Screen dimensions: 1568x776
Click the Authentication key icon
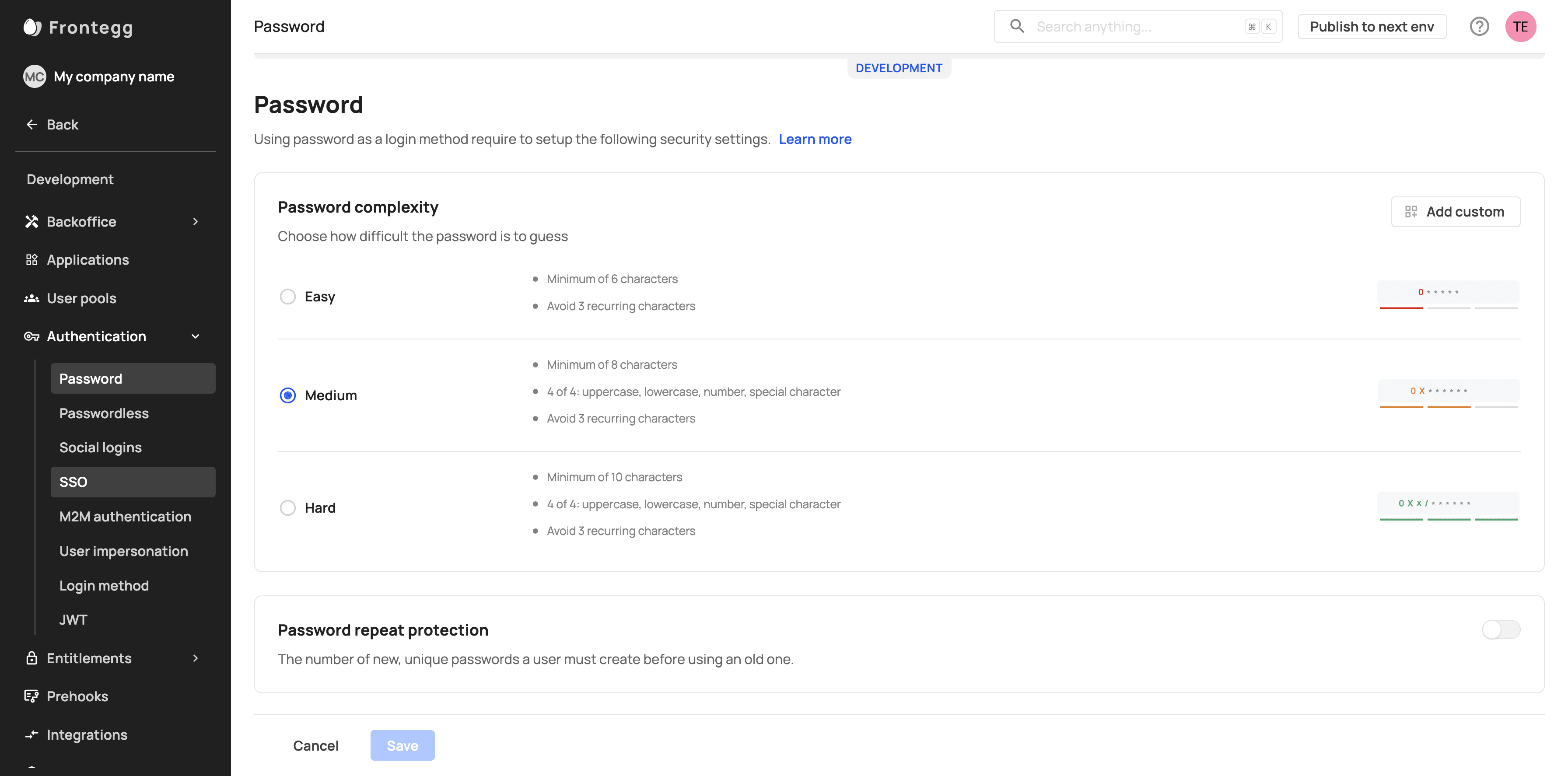pyautogui.click(x=31, y=336)
